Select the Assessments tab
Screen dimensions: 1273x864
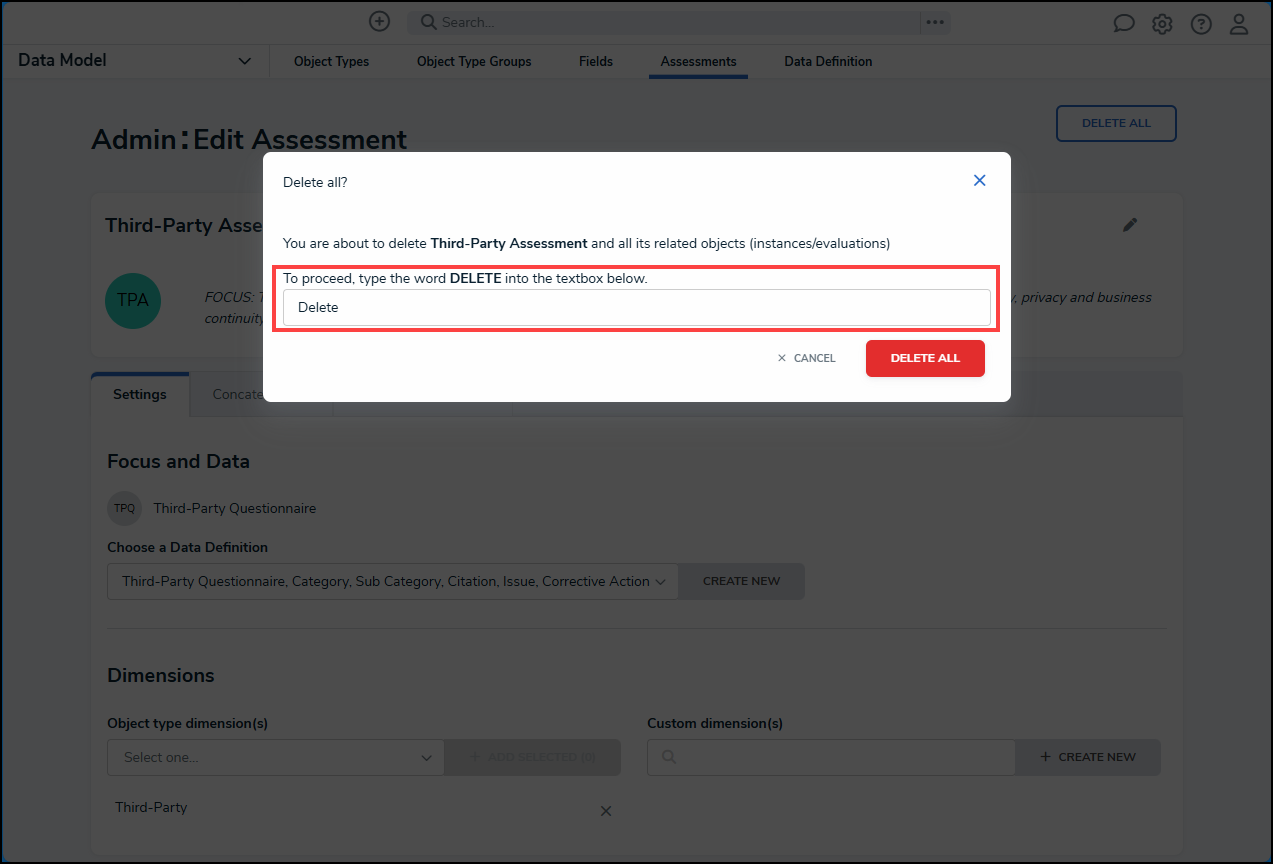pos(698,61)
